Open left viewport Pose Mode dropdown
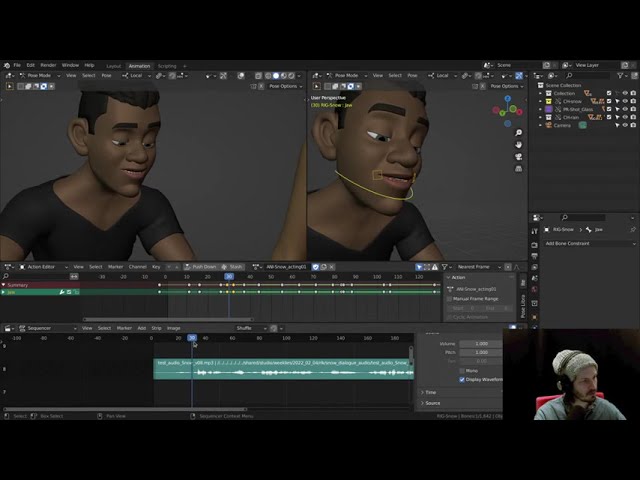The height and width of the screenshot is (480, 640). tap(40, 76)
